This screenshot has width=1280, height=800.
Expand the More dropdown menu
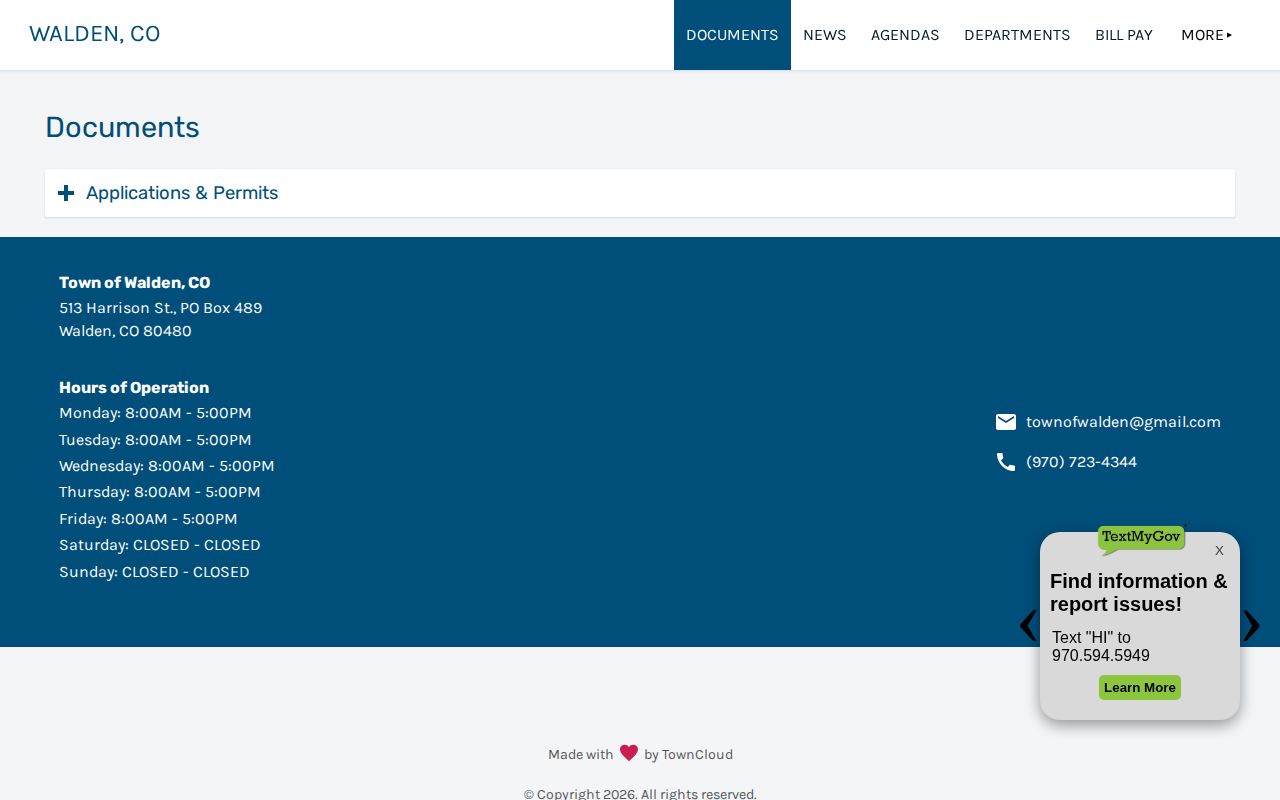click(x=1207, y=35)
